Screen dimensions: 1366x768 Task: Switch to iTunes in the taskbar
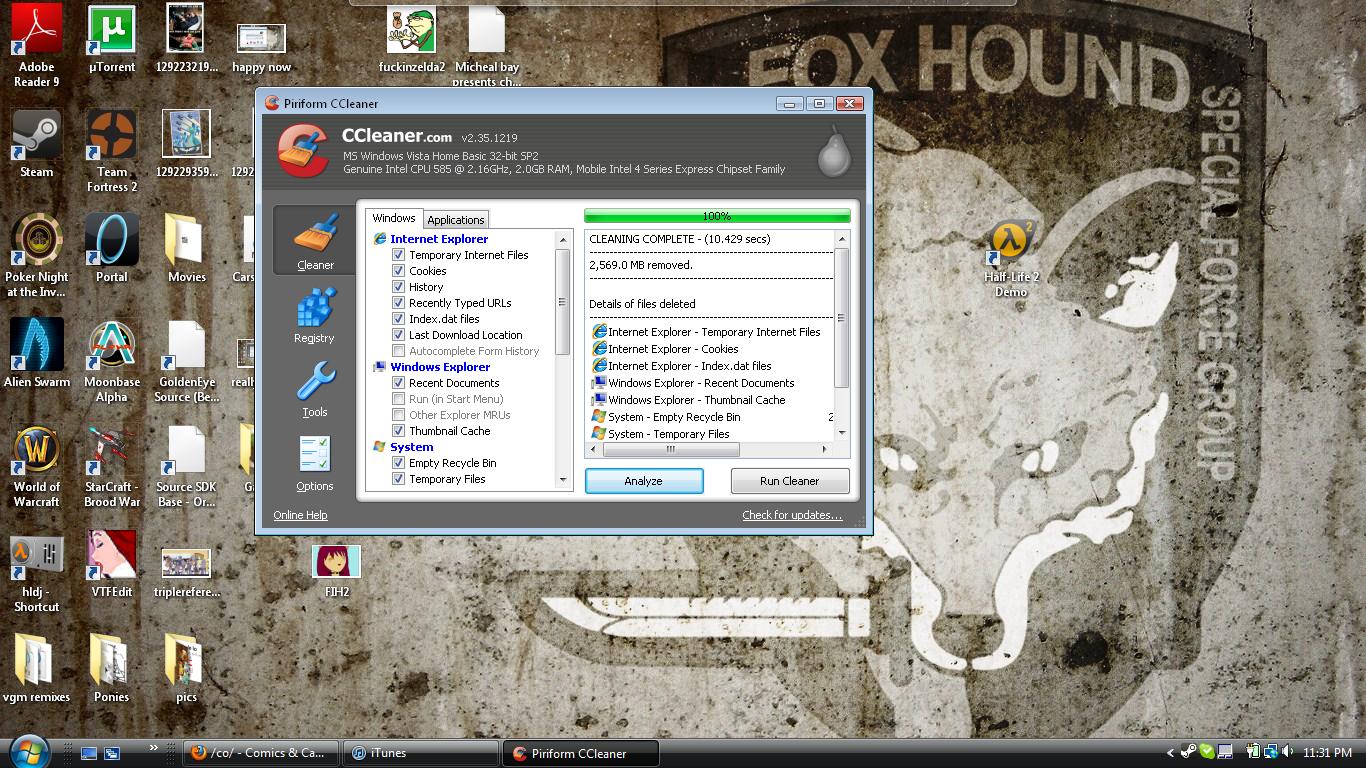coord(420,753)
